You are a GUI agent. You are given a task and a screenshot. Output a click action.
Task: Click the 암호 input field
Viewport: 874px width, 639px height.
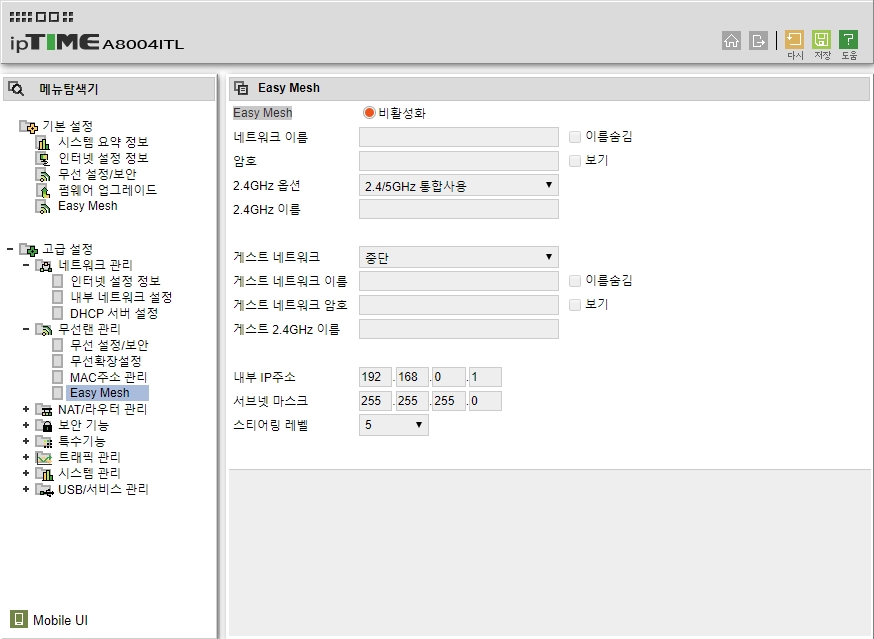459,161
